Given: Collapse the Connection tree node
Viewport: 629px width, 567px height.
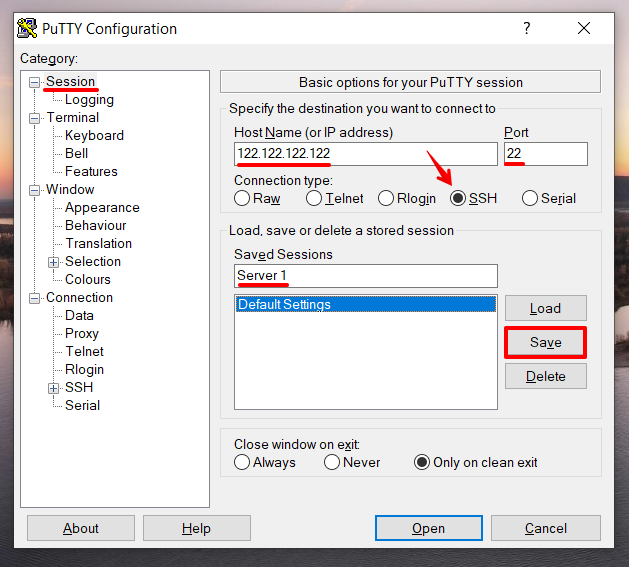Looking at the screenshot, I should [34, 298].
